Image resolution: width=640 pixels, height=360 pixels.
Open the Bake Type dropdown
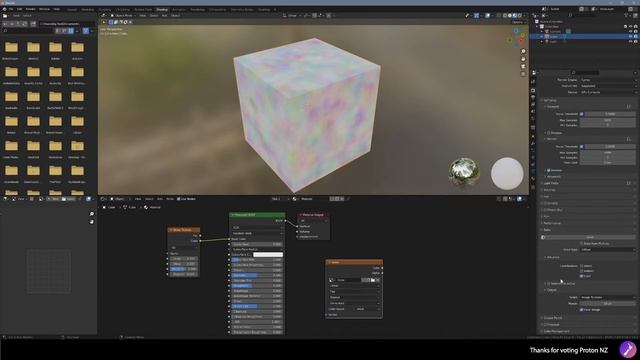[608, 249]
